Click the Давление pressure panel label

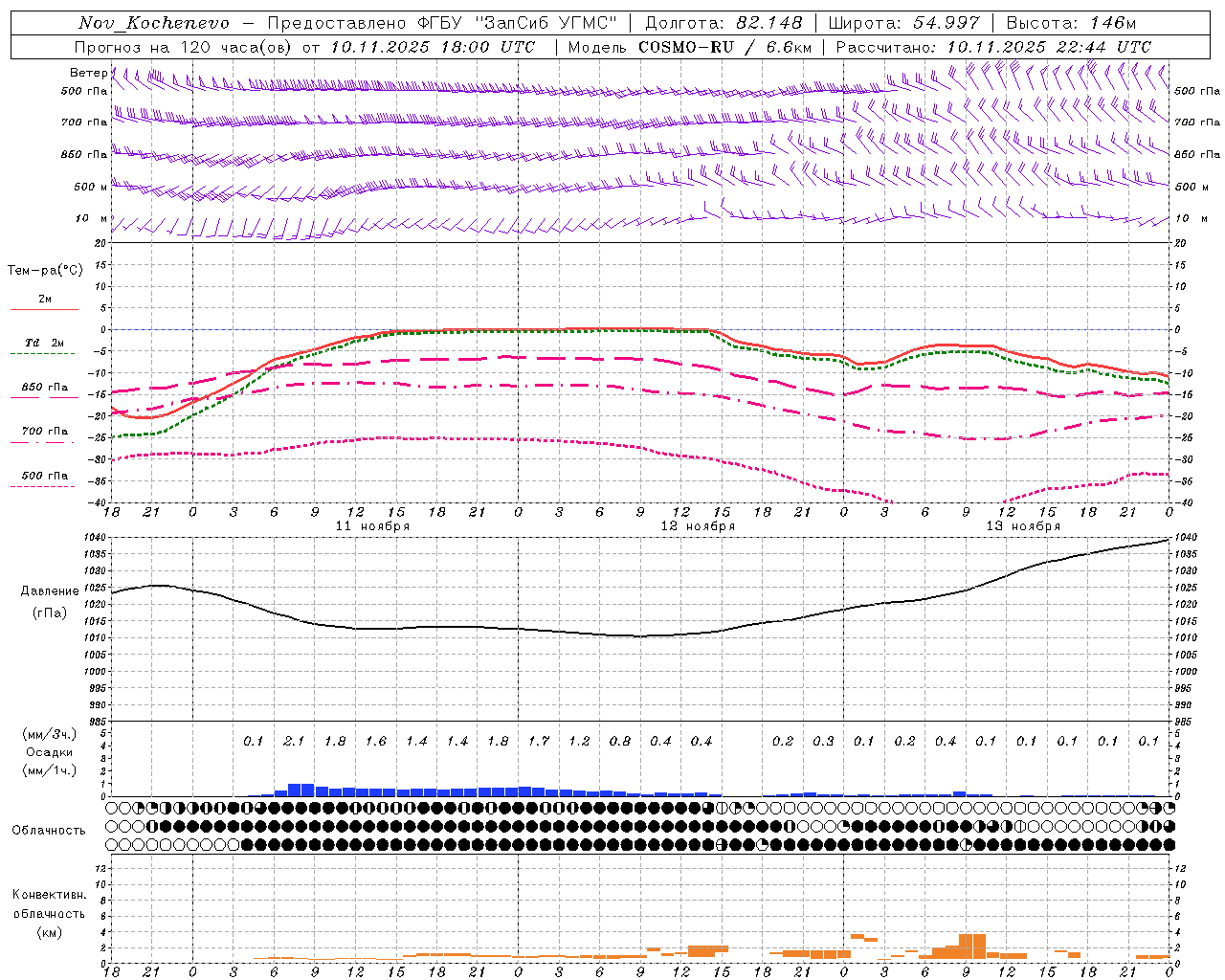tap(50, 591)
